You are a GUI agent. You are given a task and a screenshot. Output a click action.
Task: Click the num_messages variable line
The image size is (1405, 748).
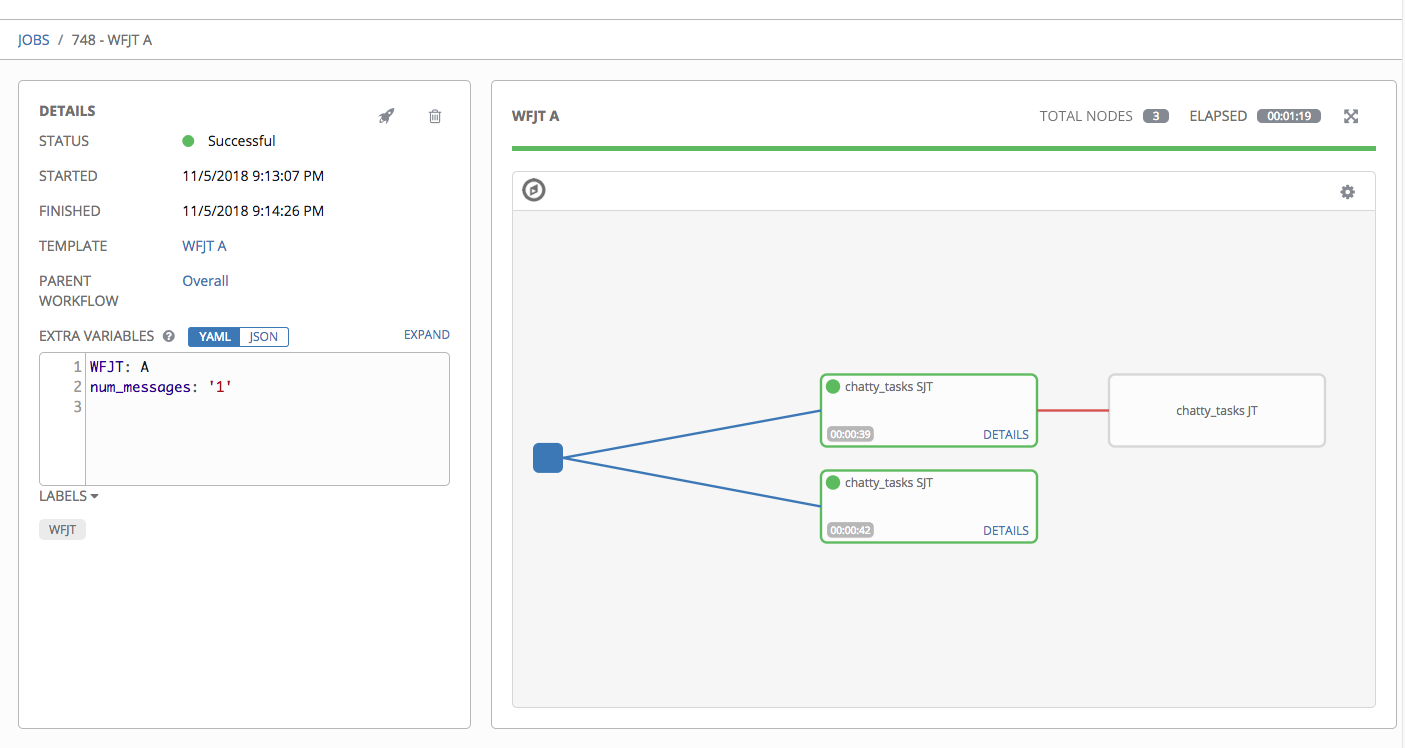(x=161, y=387)
